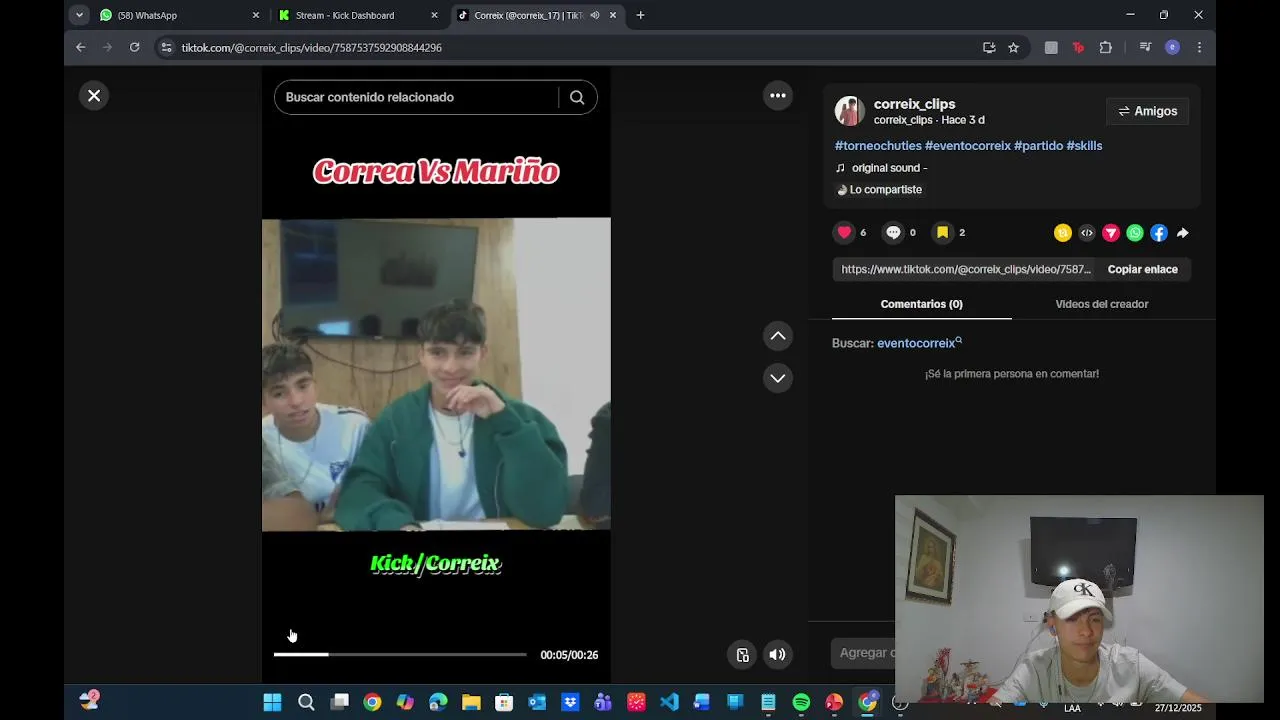
Task: Close the WhatsApp browser tab
Action: pyautogui.click(x=256, y=15)
